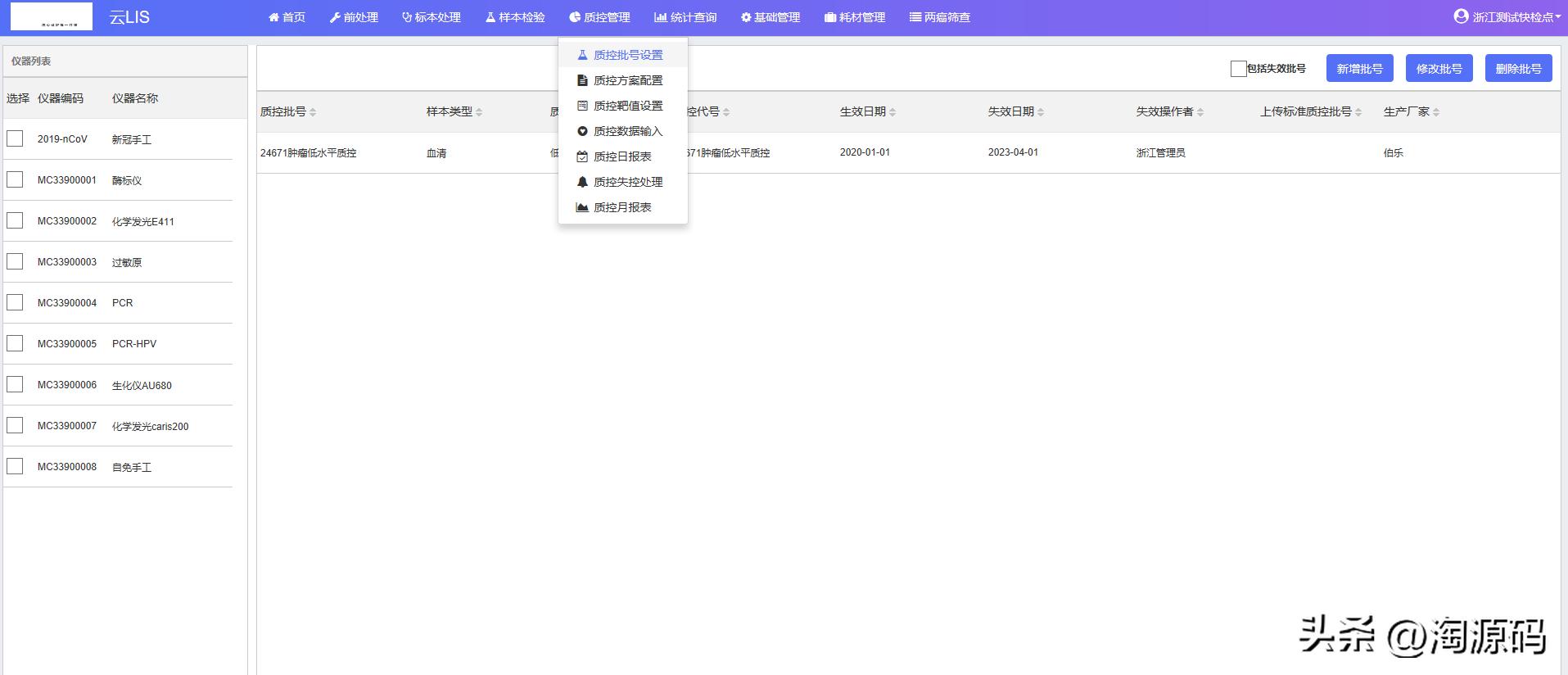Sort by 失效操作者 column arrows
This screenshot has height=675, width=1568.
click(1200, 112)
